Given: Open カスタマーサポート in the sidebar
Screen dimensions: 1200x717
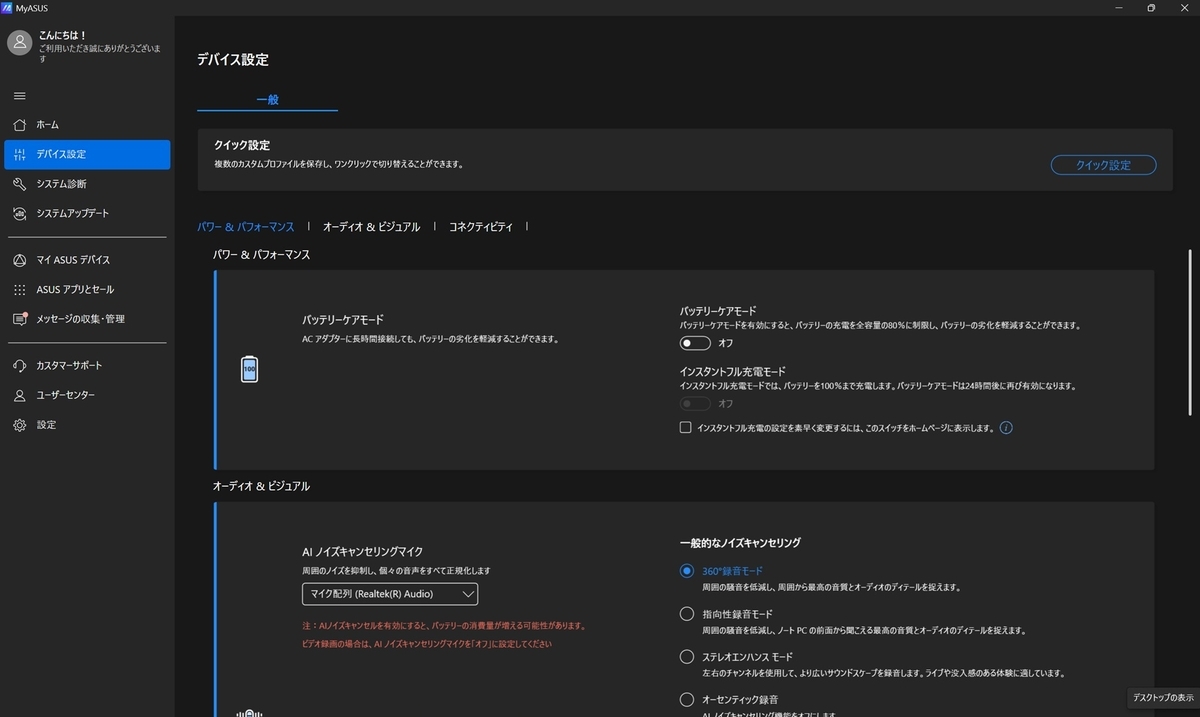Looking at the screenshot, I should pos(87,366).
